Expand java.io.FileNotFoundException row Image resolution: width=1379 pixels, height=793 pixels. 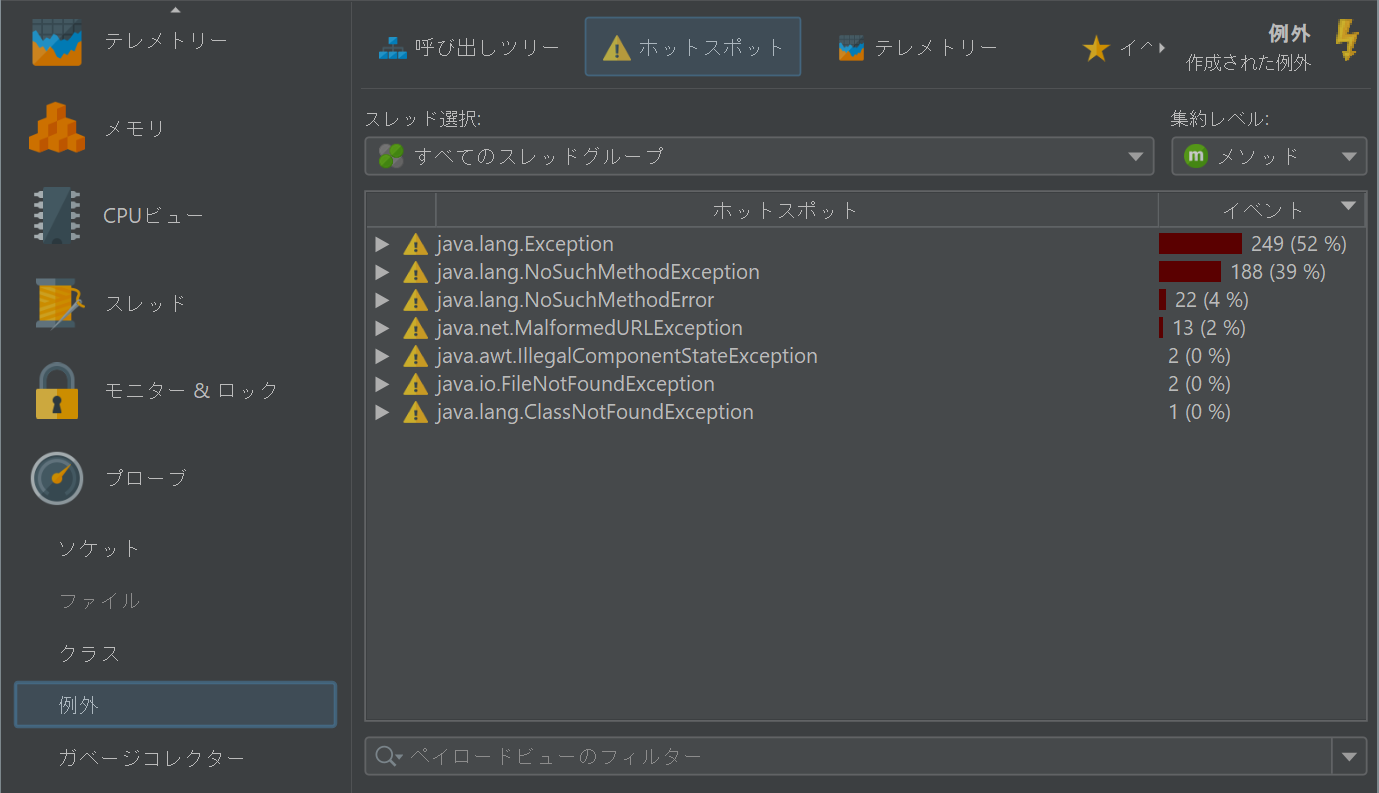(381, 384)
